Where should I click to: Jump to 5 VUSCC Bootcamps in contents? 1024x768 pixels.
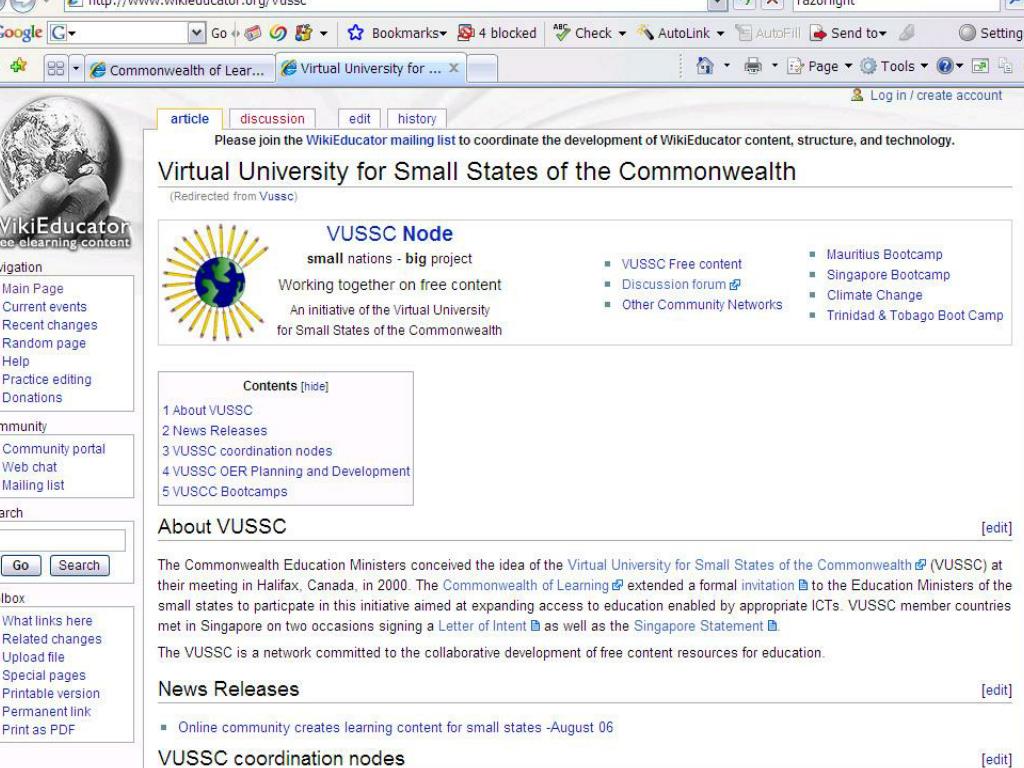coord(225,492)
